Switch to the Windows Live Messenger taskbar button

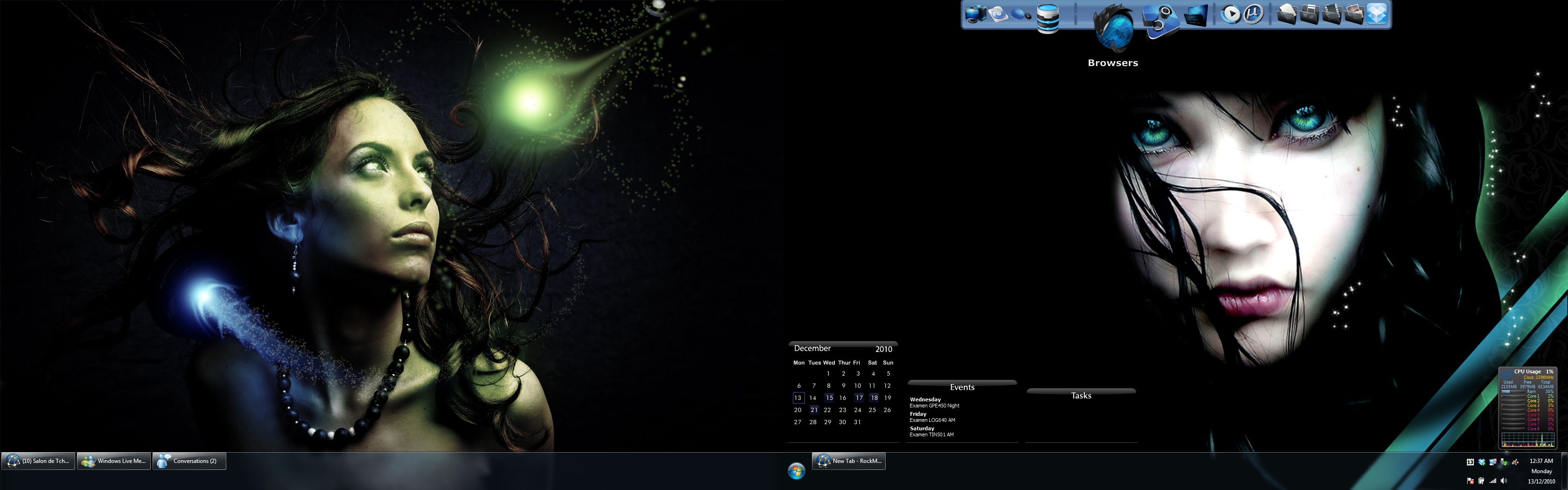[114, 462]
